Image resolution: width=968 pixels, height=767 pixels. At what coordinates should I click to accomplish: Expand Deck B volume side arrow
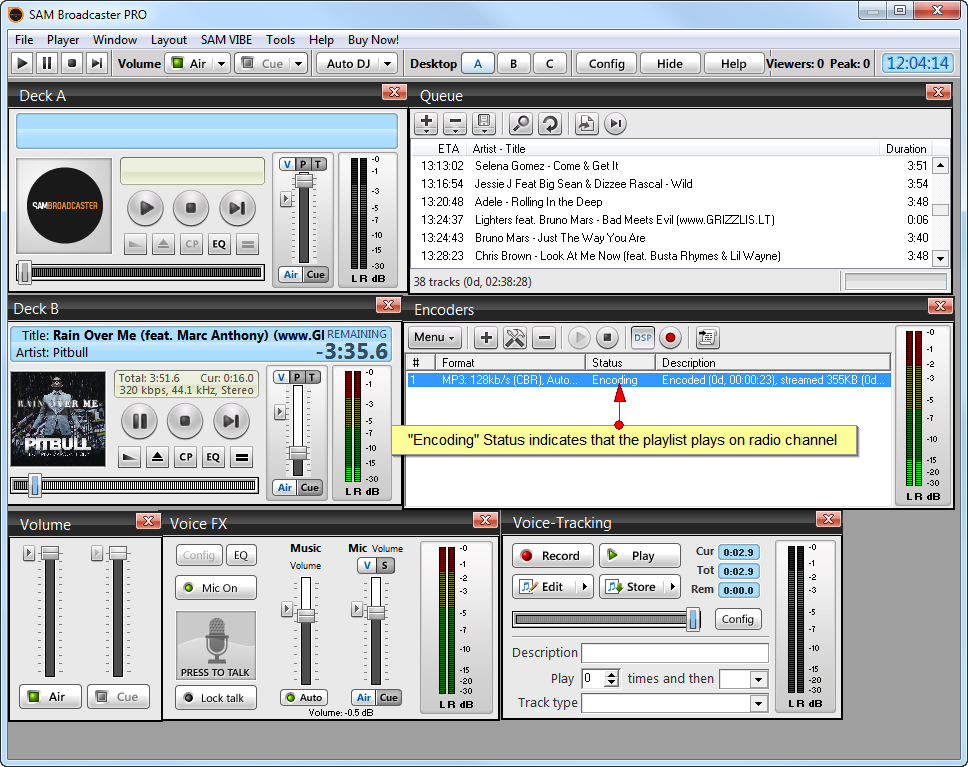[x=280, y=412]
